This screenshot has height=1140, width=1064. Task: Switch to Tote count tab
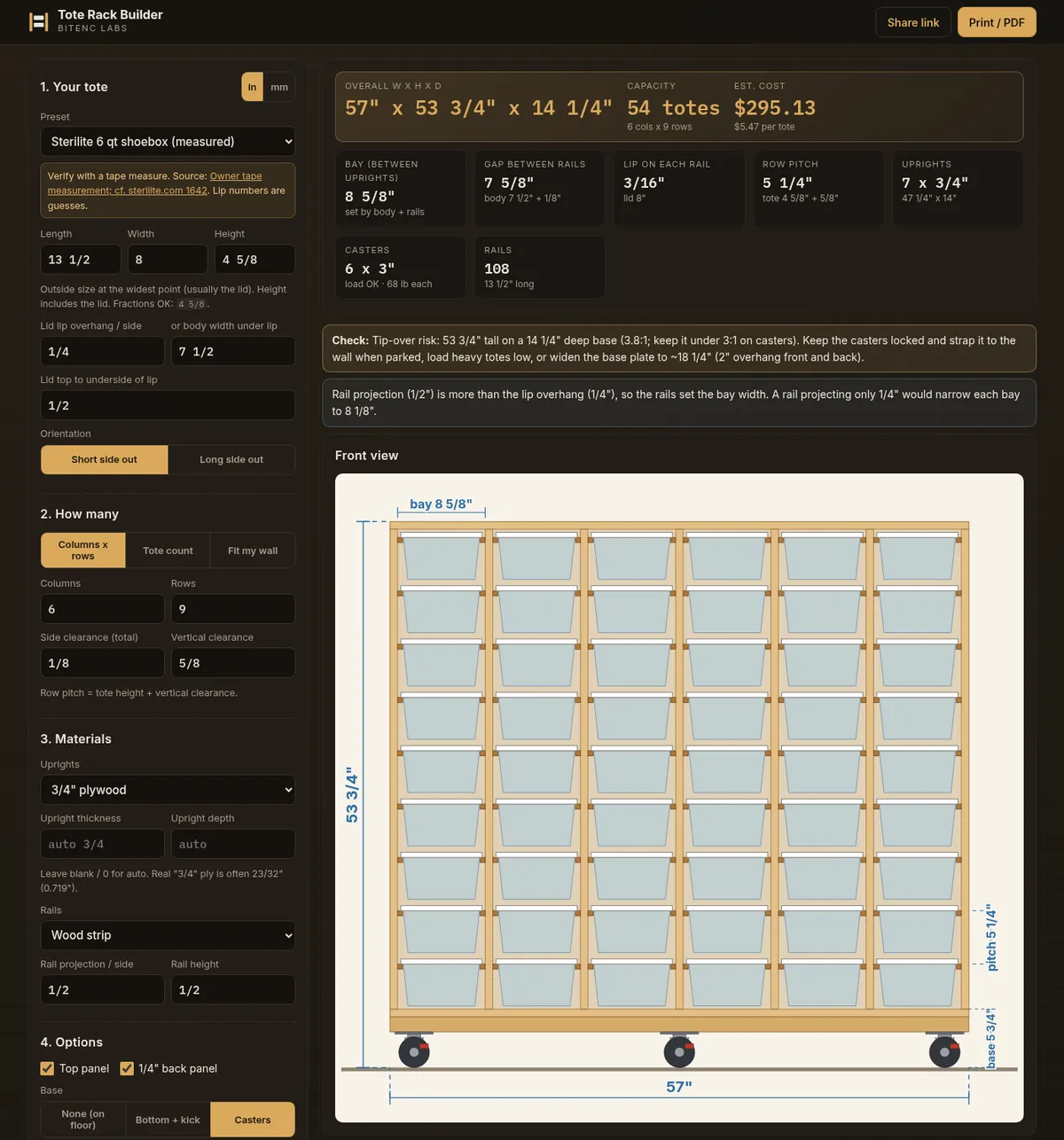(x=168, y=550)
